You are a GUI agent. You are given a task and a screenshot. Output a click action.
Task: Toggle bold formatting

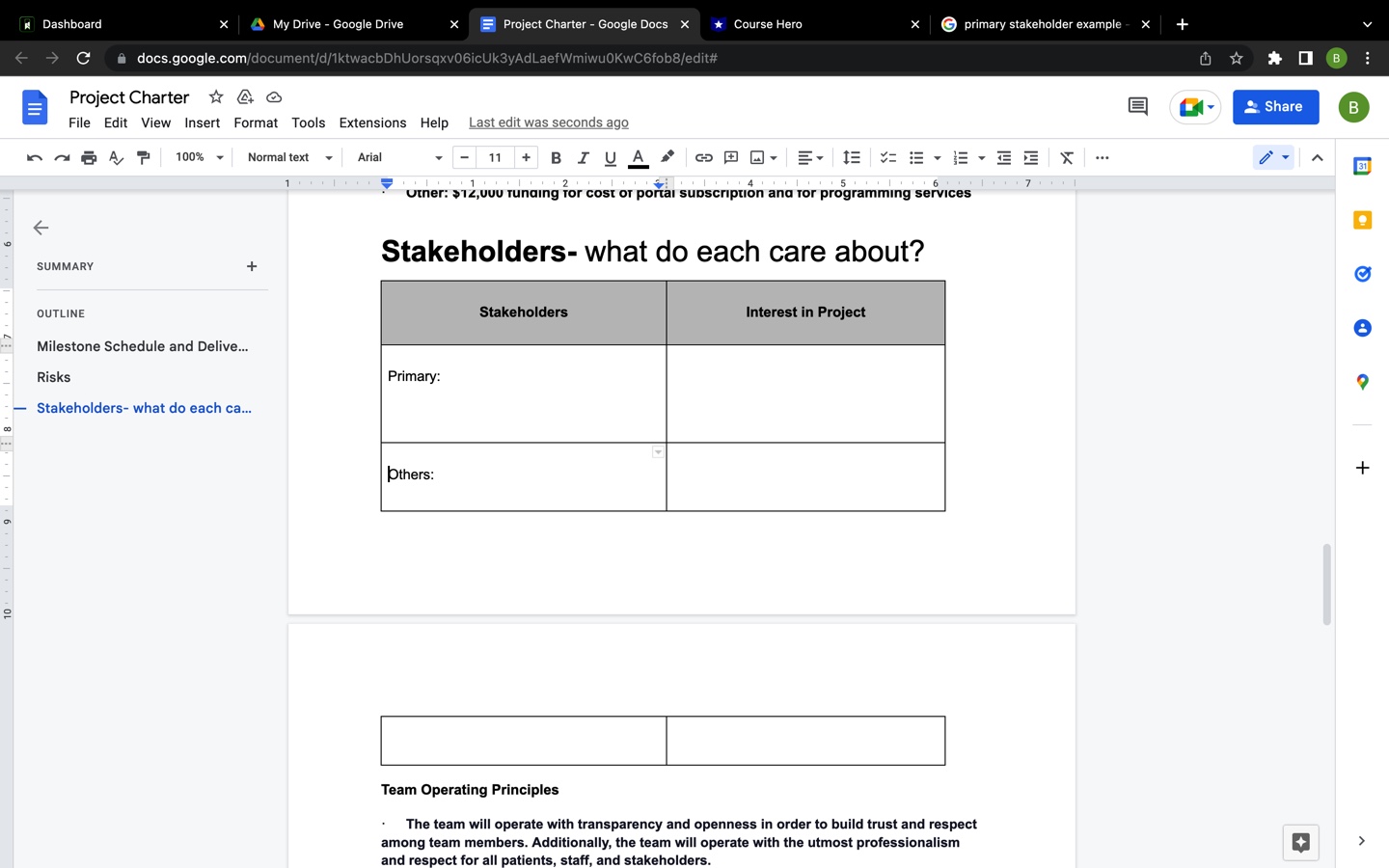556,157
